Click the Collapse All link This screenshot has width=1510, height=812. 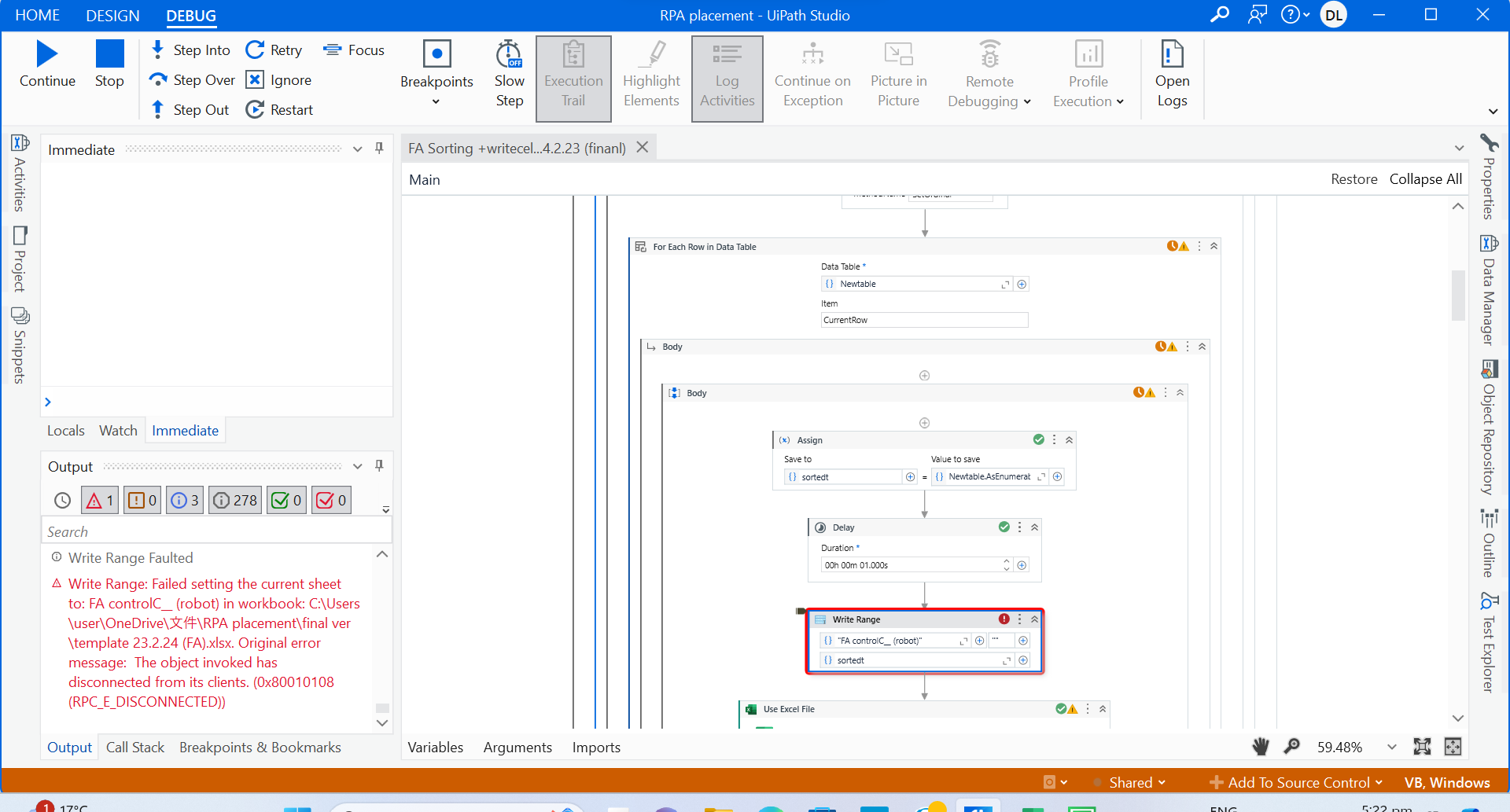tap(1425, 179)
